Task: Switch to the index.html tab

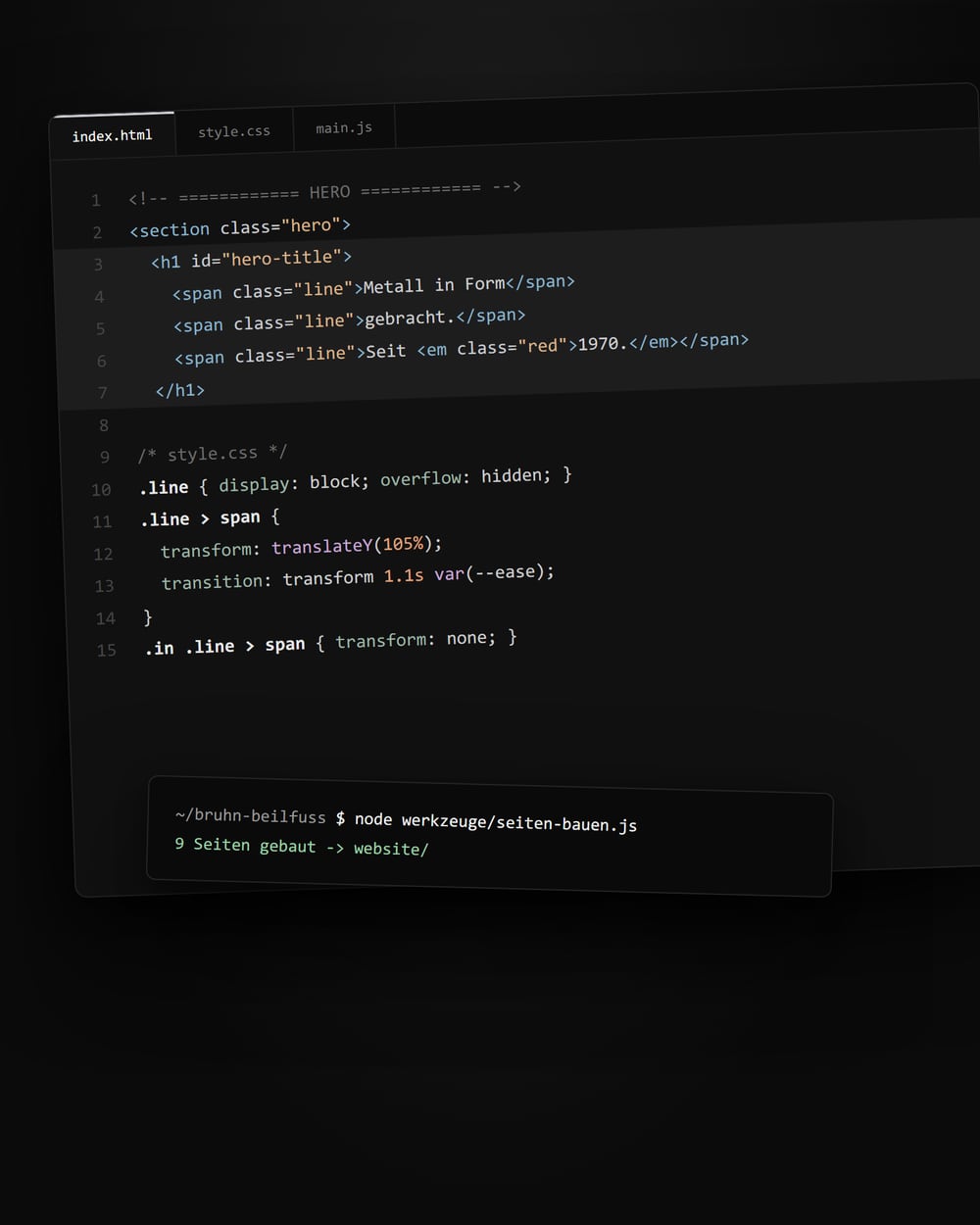Action: (x=113, y=135)
